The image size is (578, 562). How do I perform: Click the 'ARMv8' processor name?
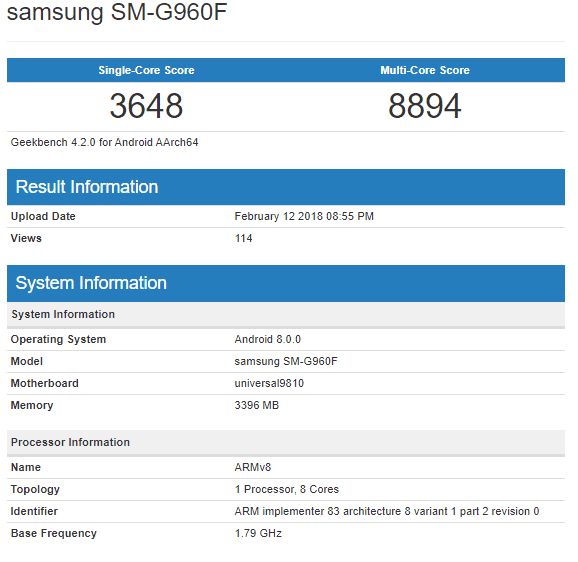tap(253, 467)
